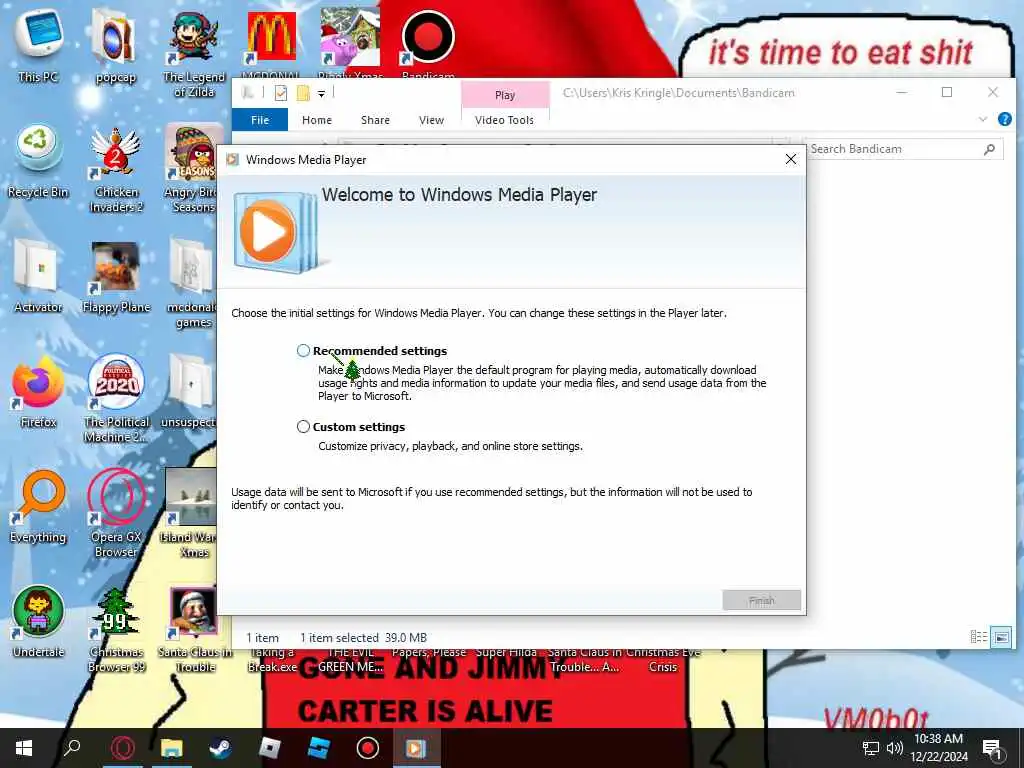Click the Properties checkmark quick access icon

coord(281,93)
